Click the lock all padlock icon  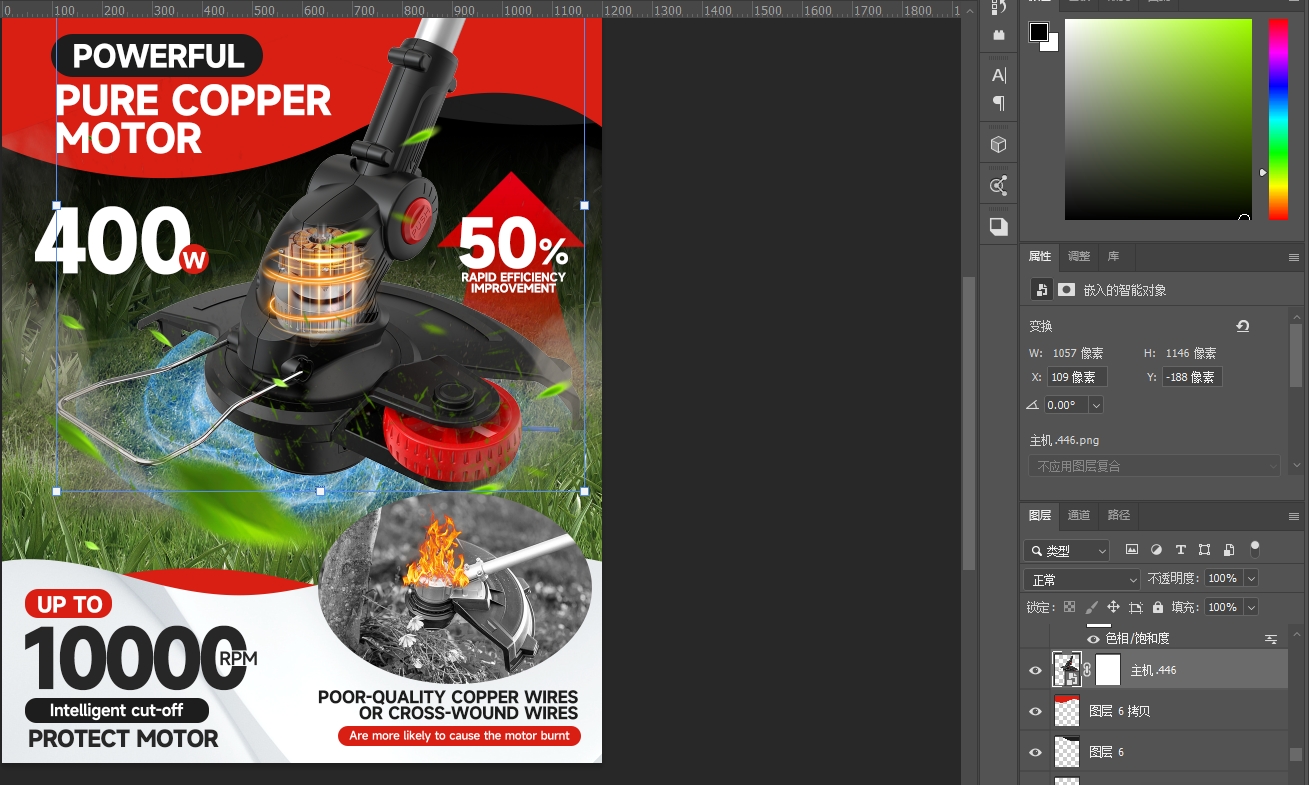(x=1158, y=607)
